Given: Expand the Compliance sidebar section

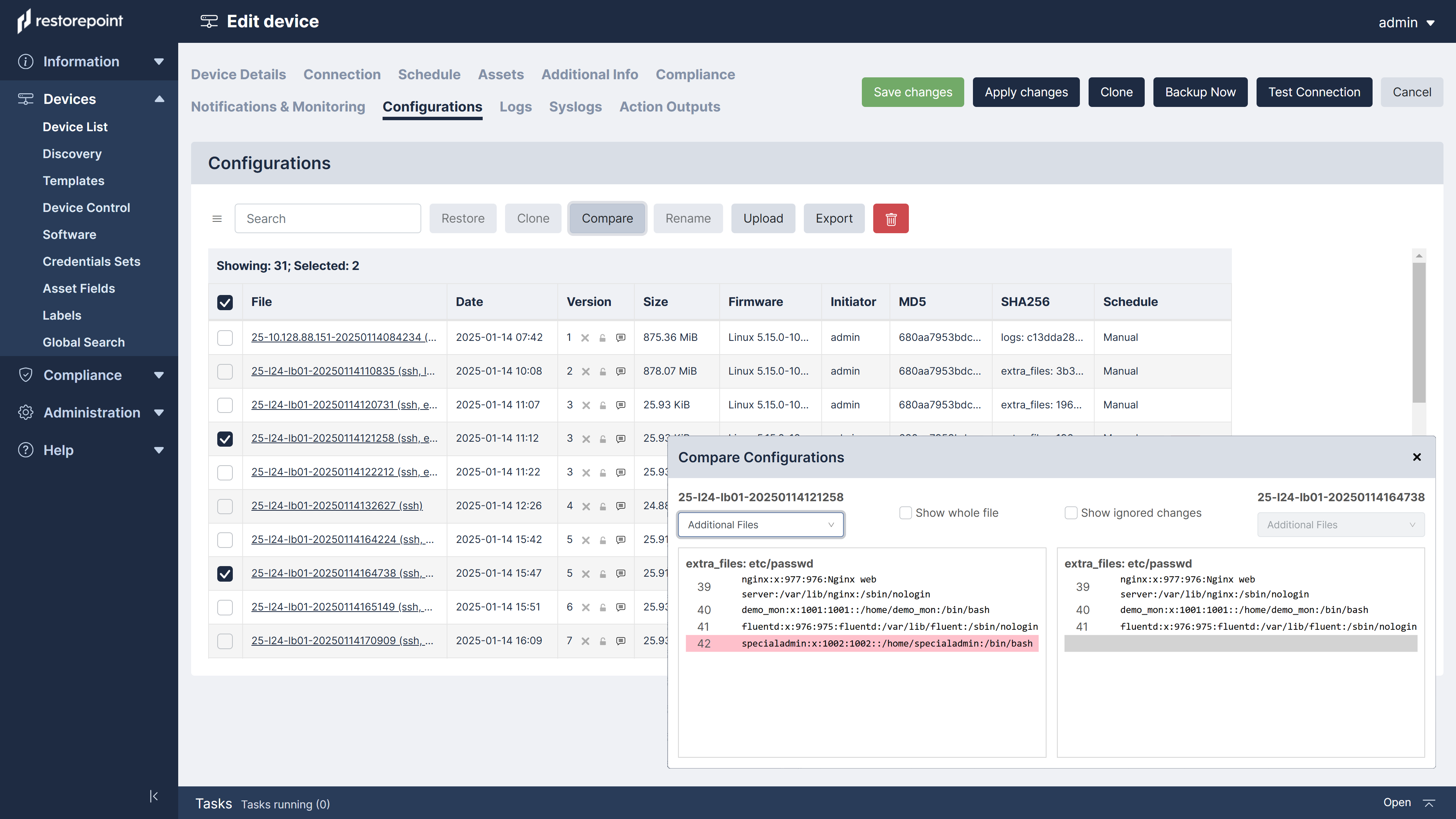Looking at the screenshot, I should click(159, 375).
